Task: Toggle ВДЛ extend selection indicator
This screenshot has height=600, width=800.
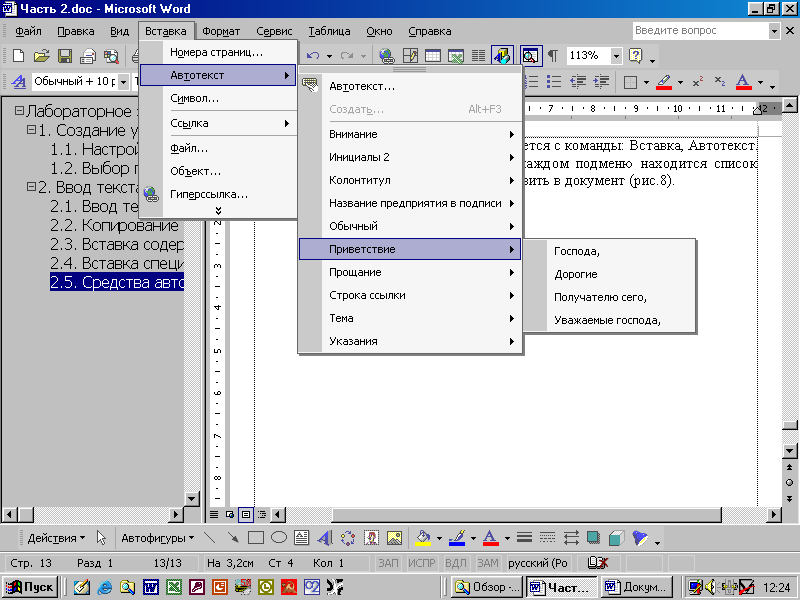Action: click(x=456, y=563)
